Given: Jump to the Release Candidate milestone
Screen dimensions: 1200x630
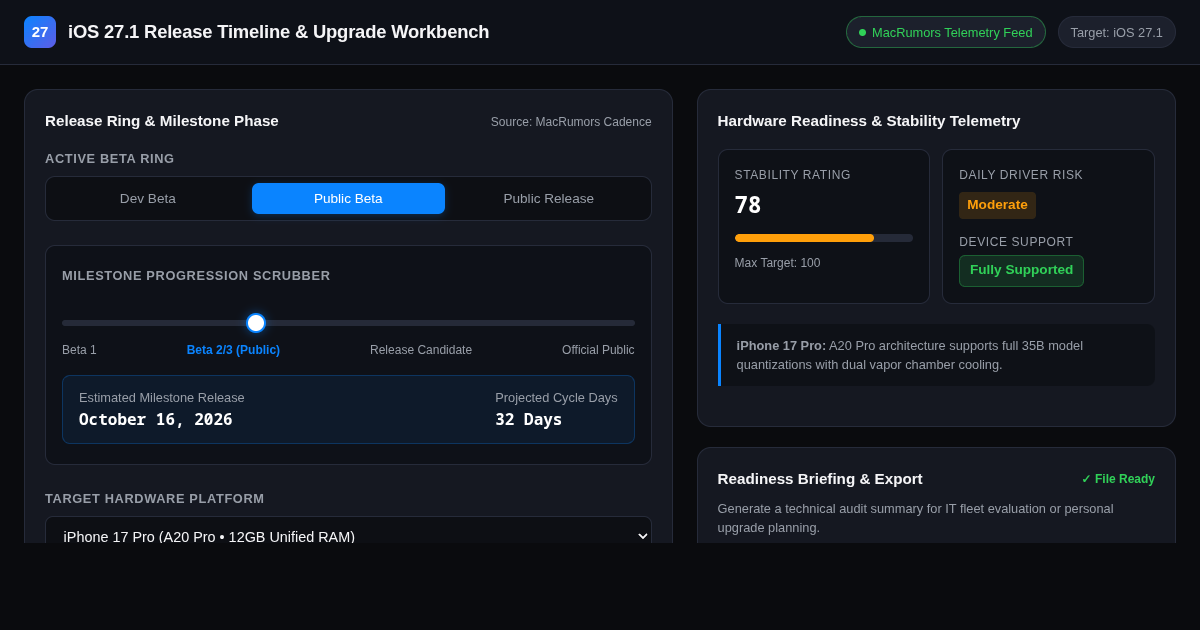Looking at the screenshot, I should tap(421, 350).
